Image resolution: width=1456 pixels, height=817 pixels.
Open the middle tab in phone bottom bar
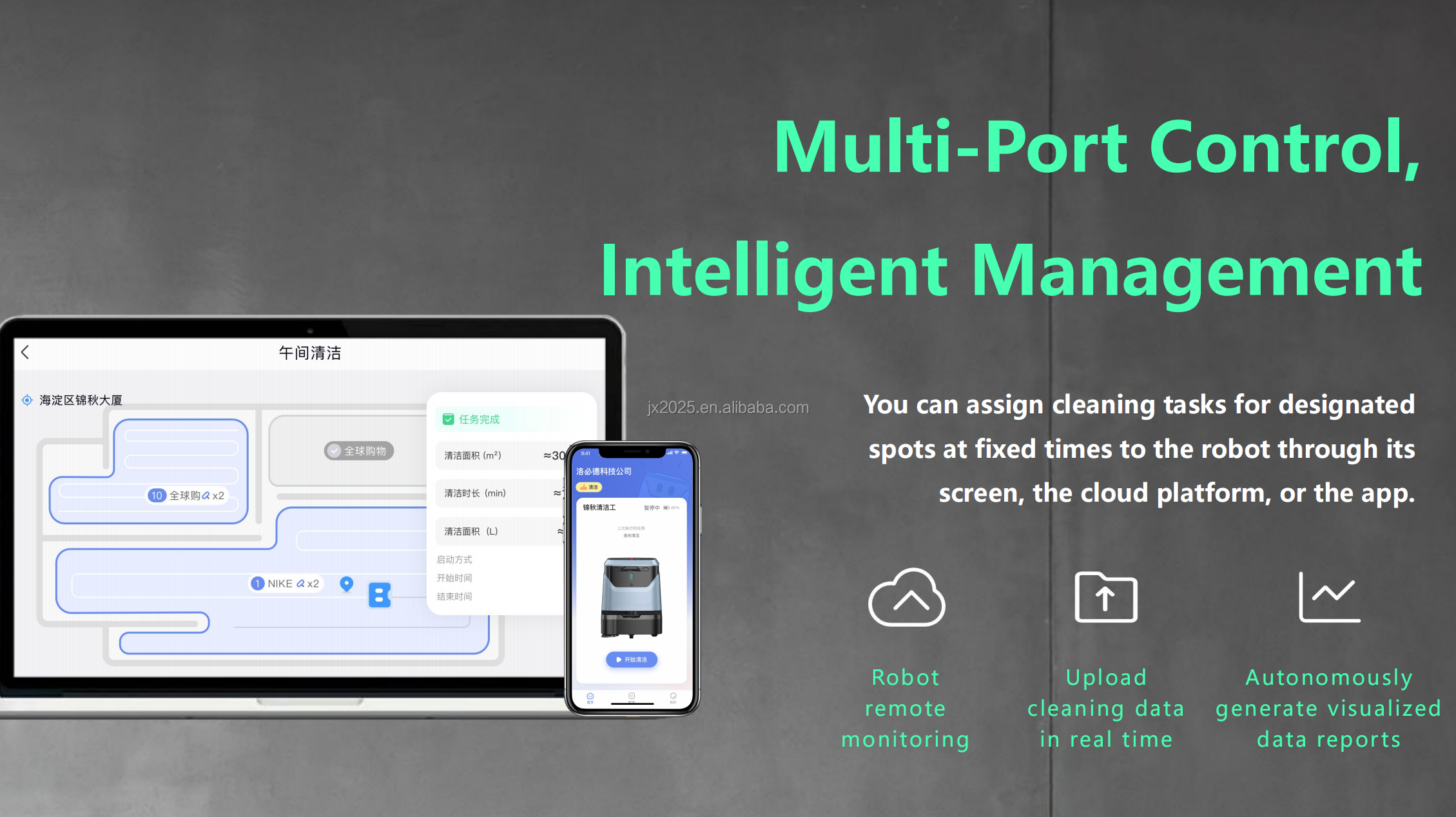click(632, 697)
